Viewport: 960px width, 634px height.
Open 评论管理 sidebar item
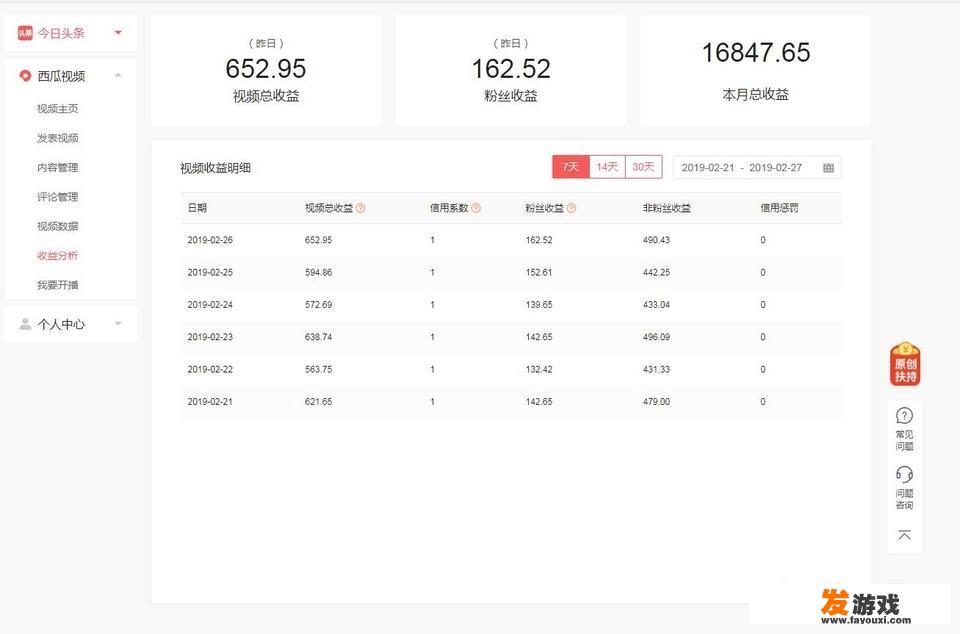click(58, 197)
